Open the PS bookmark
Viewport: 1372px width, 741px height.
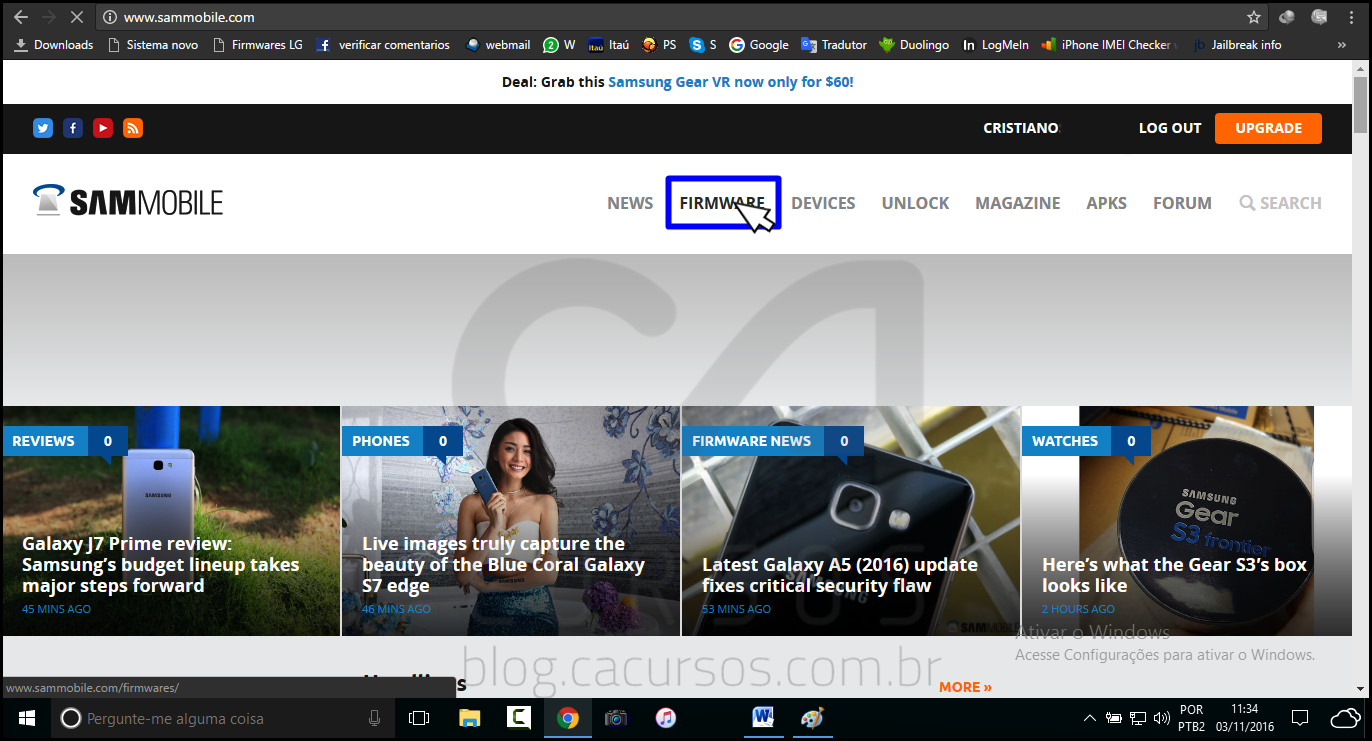click(659, 45)
